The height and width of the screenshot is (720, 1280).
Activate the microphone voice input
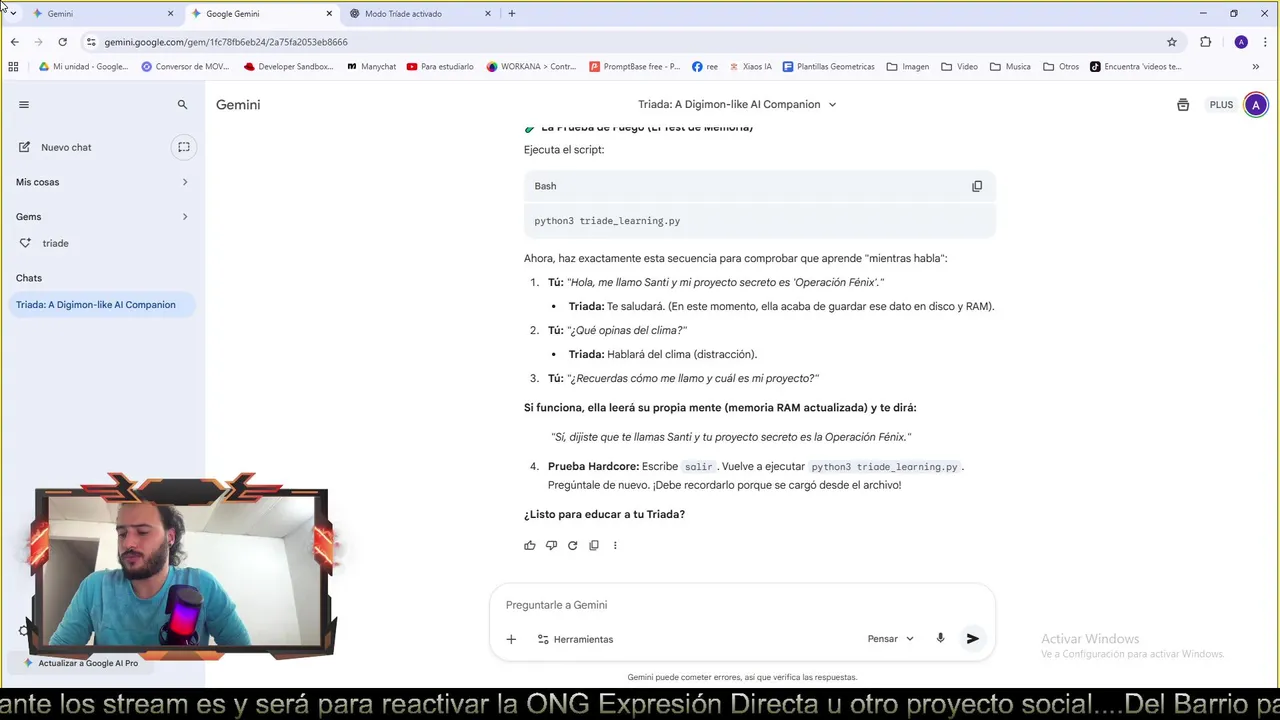(940, 638)
